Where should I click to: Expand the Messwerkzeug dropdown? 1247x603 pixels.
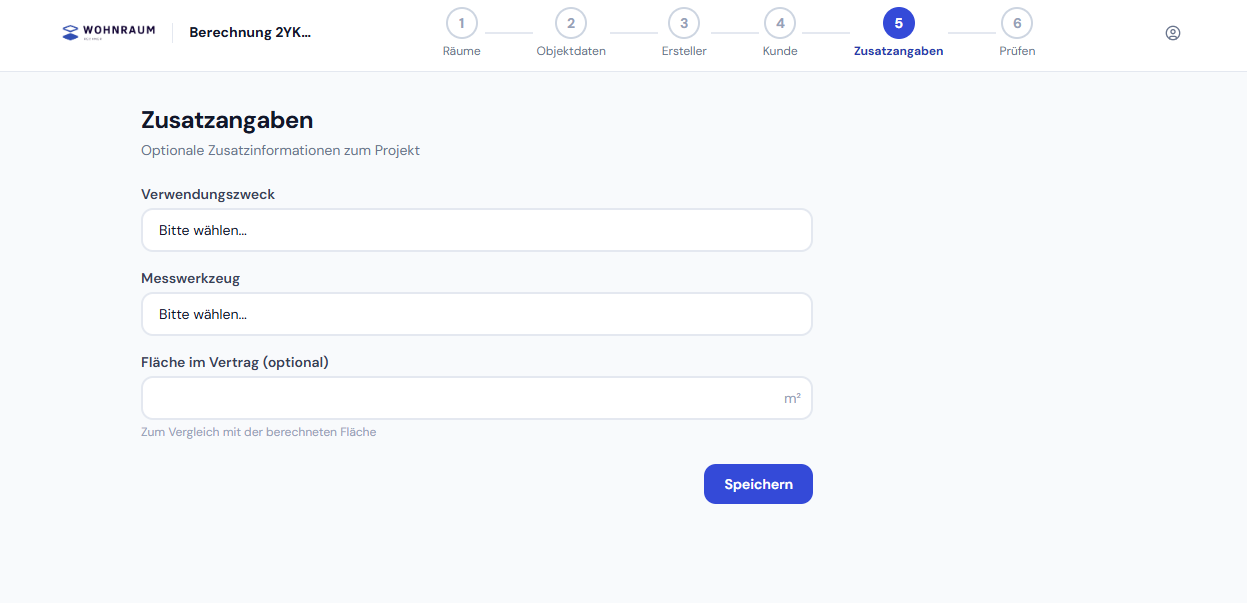476,314
